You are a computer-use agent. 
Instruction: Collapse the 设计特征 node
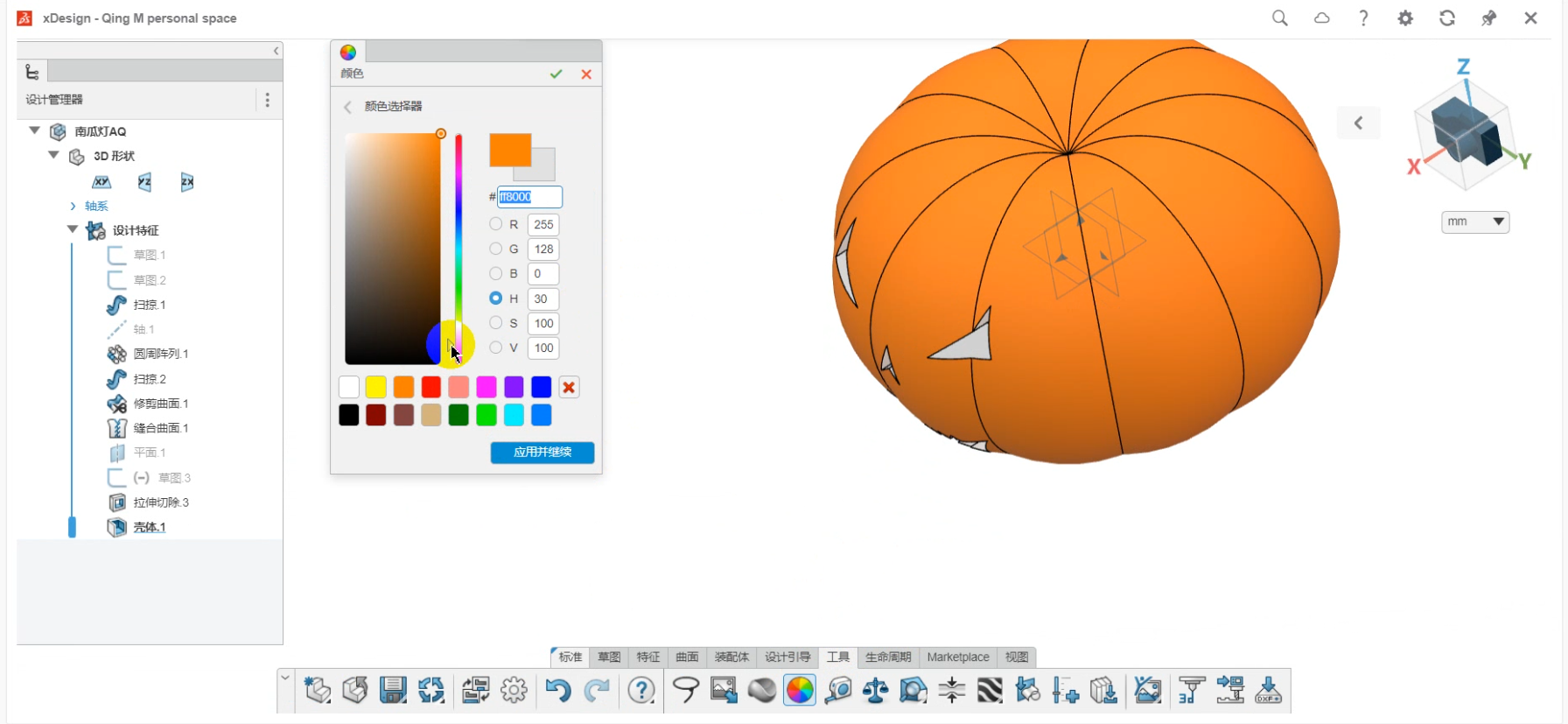tap(73, 229)
